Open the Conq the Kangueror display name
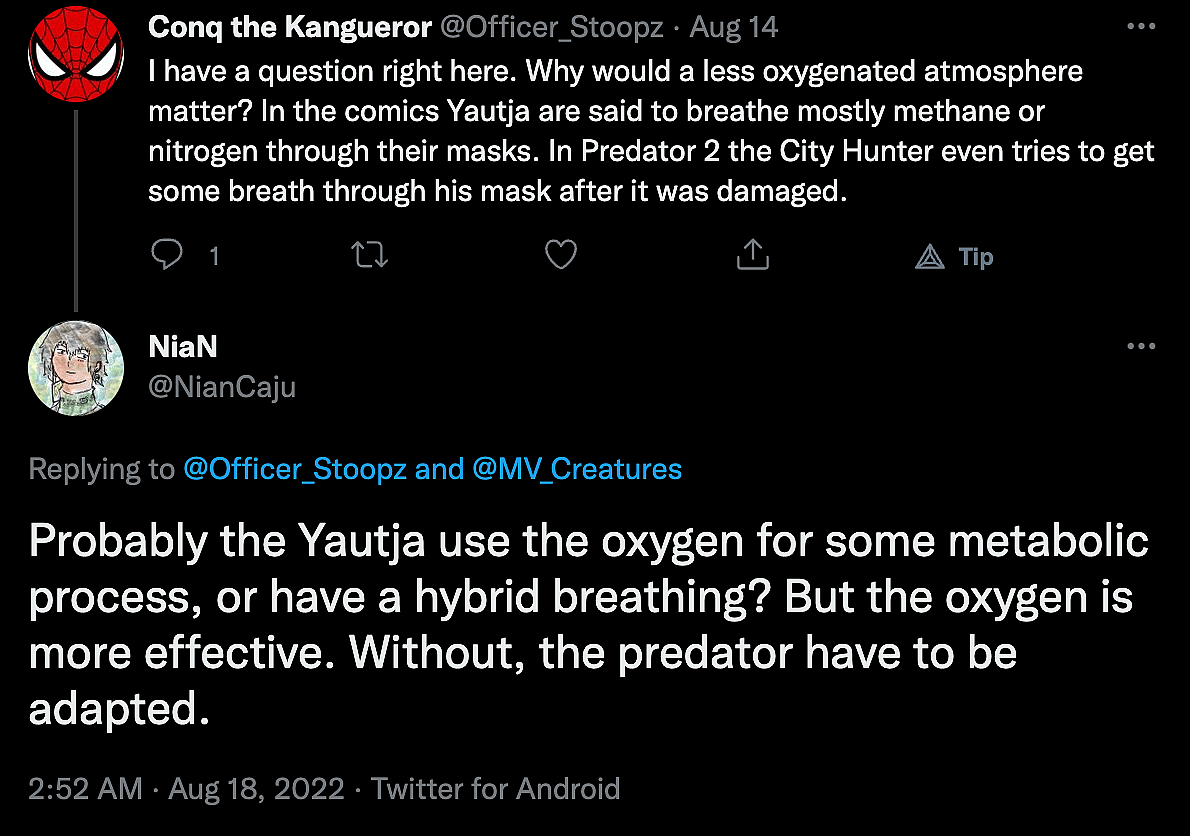Viewport: 1190px width, 836px height. point(288,27)
